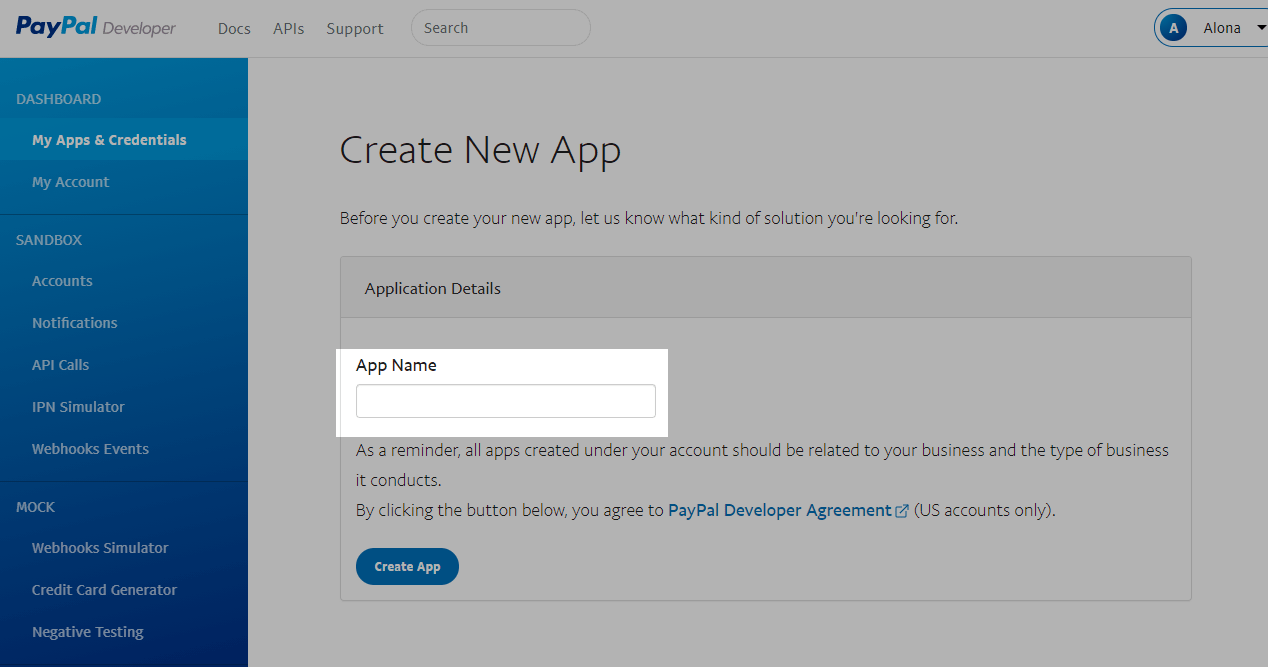
Task: Focus the Search field in header
Action: click(x=501, y=28)
